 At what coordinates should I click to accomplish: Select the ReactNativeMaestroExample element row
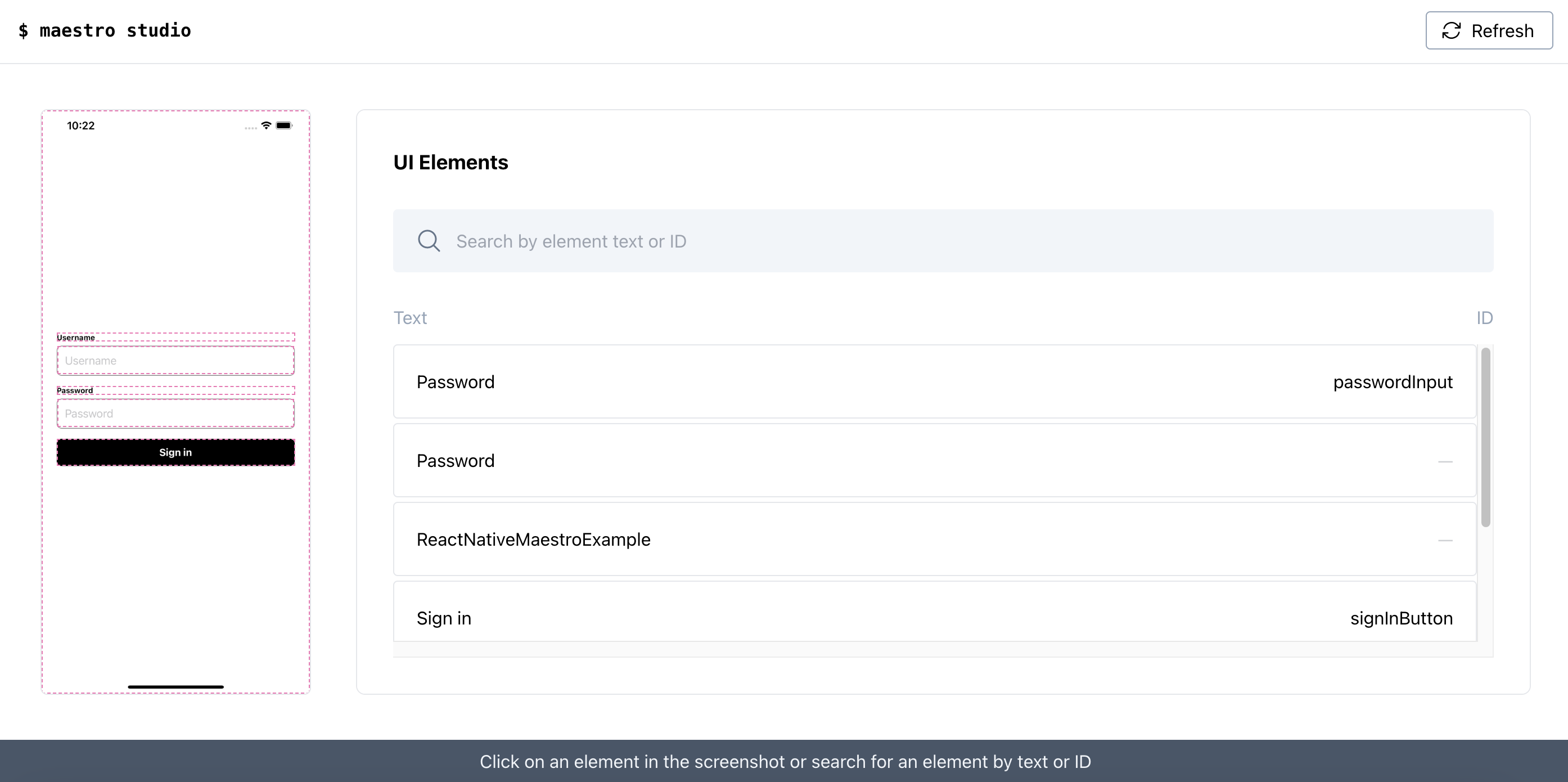tap(934, 539)
